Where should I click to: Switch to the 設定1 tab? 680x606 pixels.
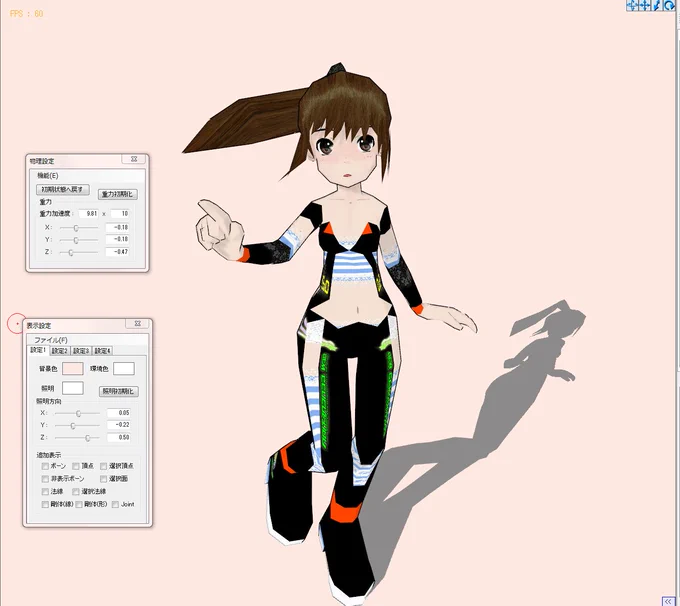[38, 350]
